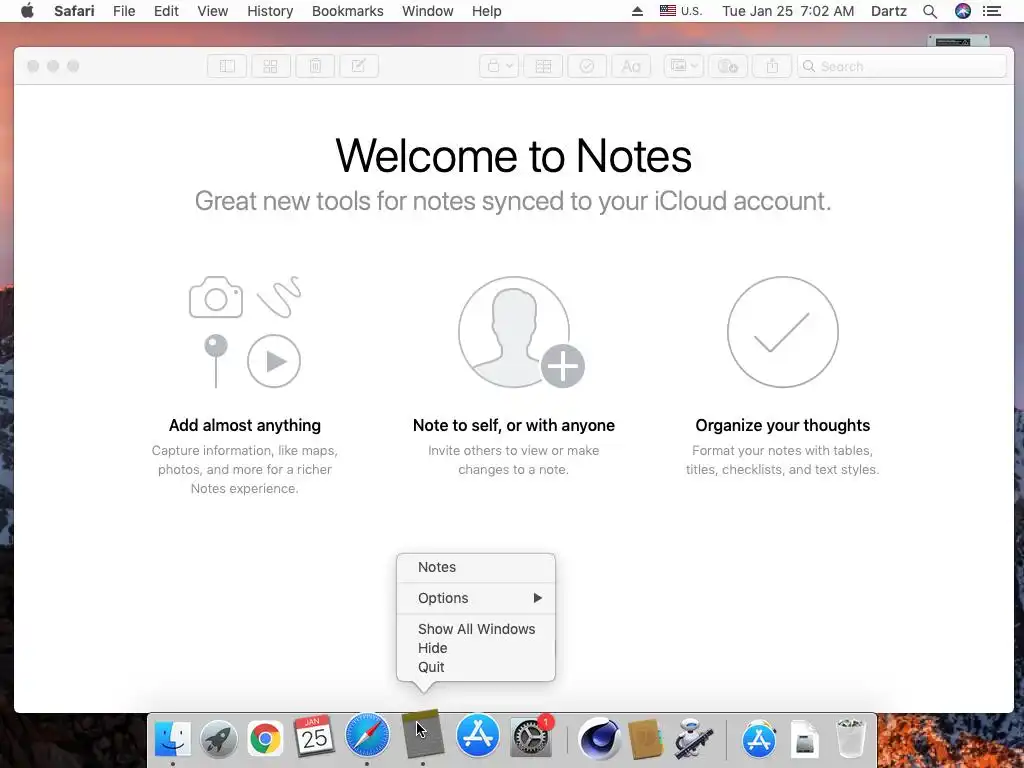
Task: Click the person with plus illustration
Action: [520, 332]
